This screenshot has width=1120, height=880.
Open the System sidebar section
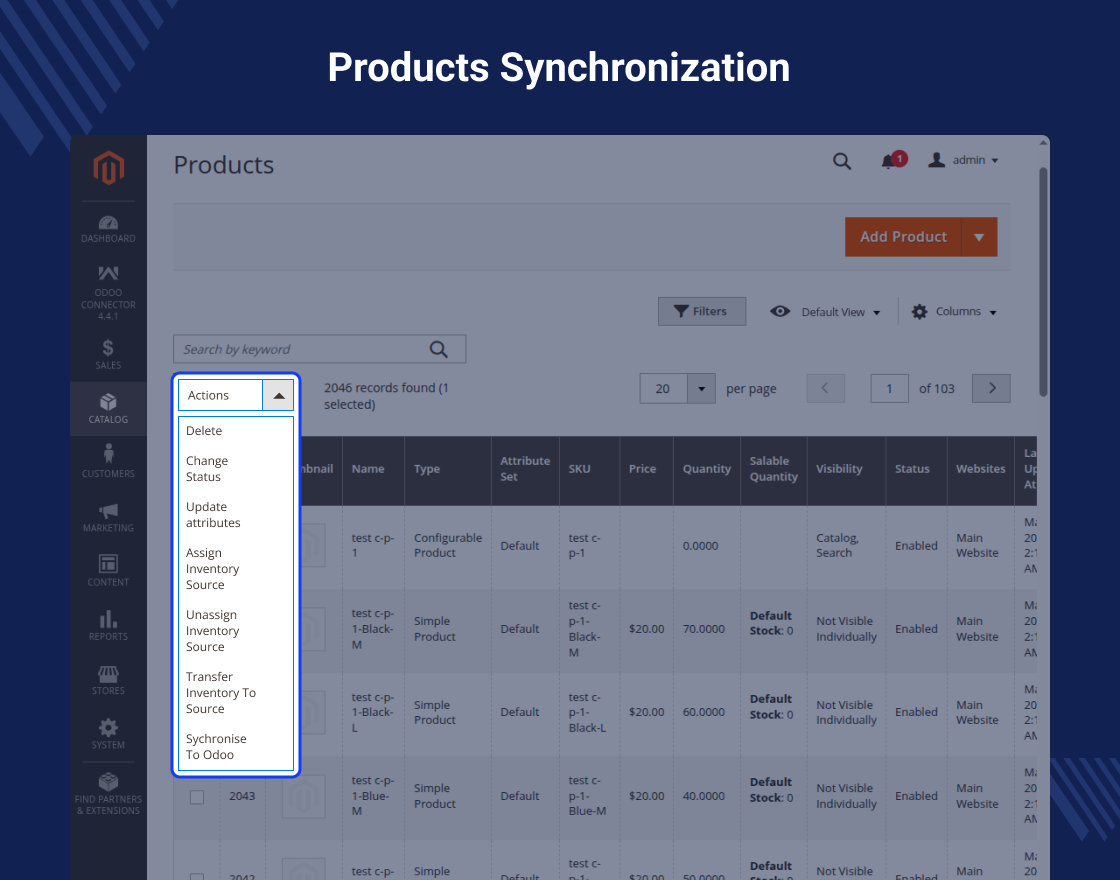tap(109, 734)
